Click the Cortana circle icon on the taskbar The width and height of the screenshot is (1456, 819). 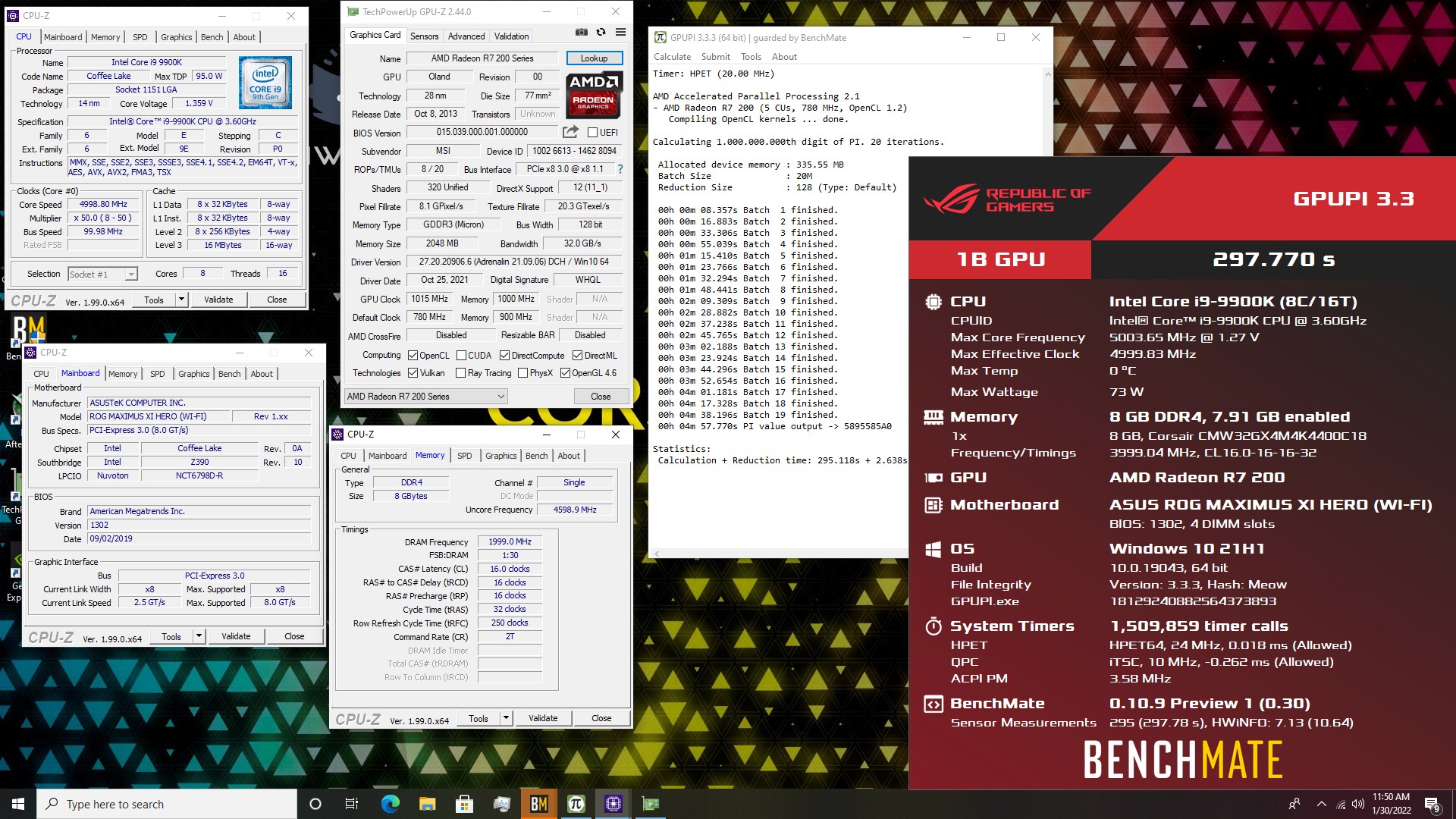(315, 804)
